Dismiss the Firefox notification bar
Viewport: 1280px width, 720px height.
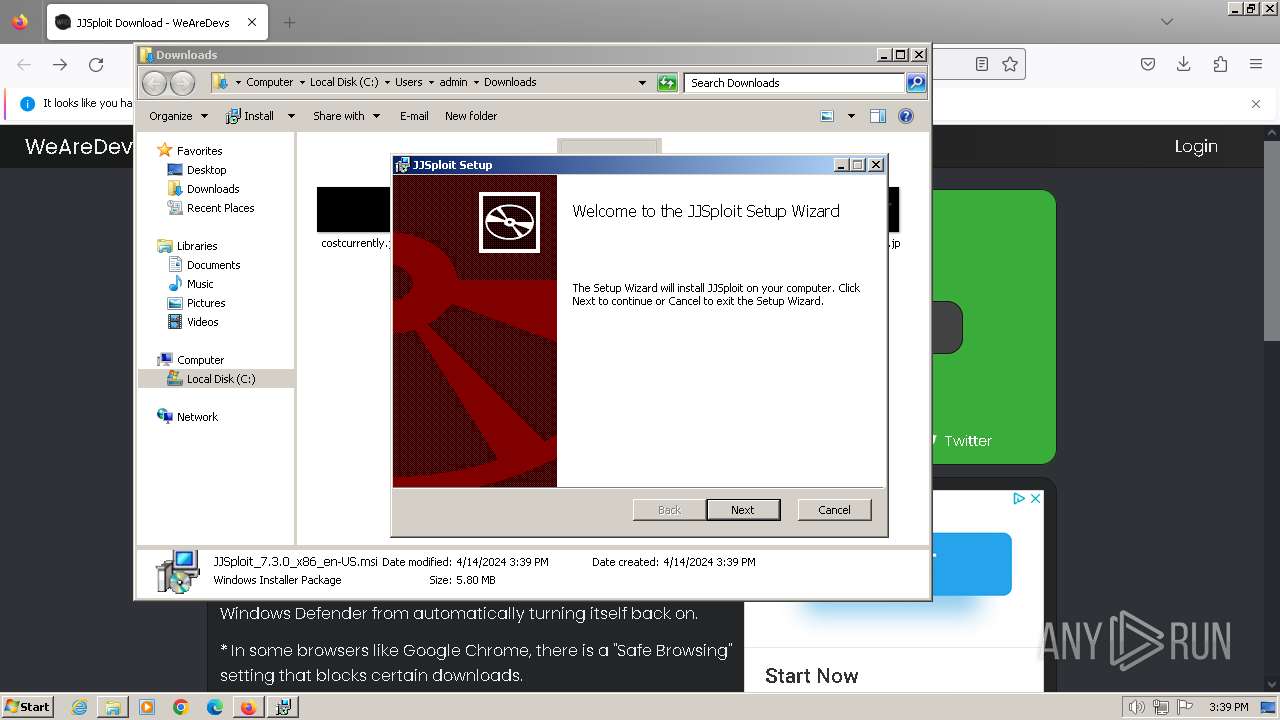[1256, 103]
